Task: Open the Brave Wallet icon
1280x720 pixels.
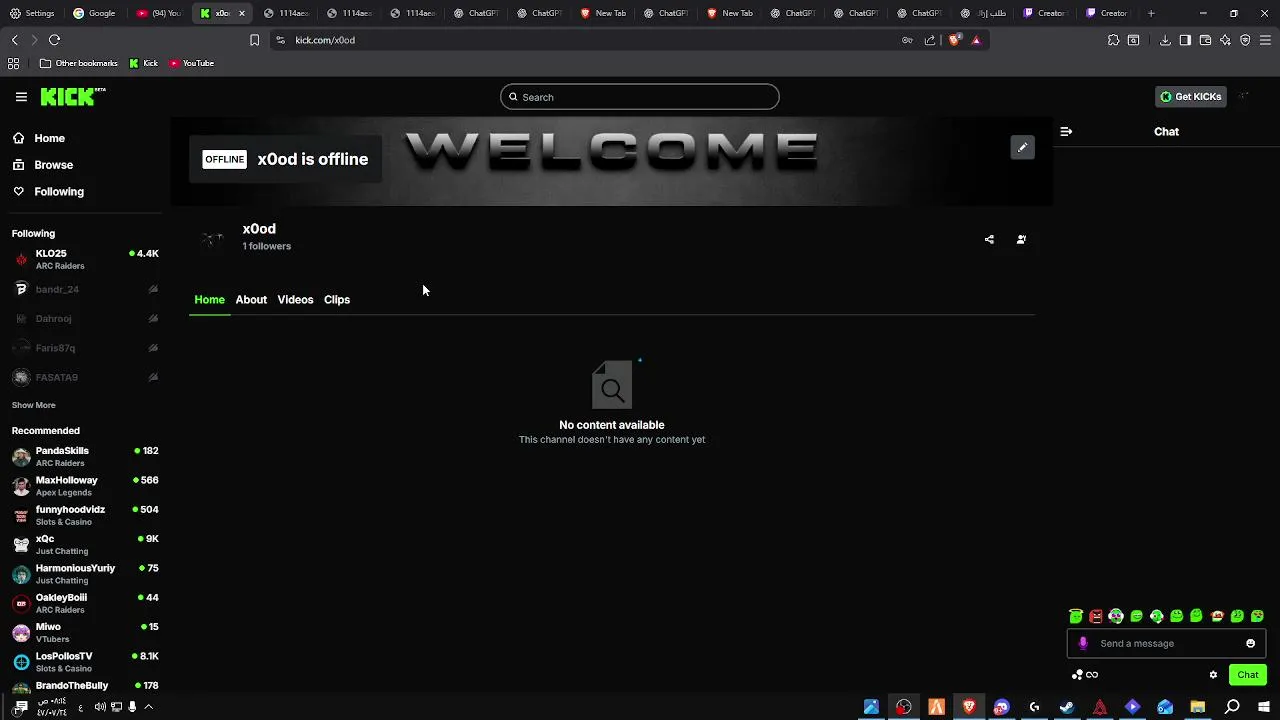Action: (x=1205, y=40)
